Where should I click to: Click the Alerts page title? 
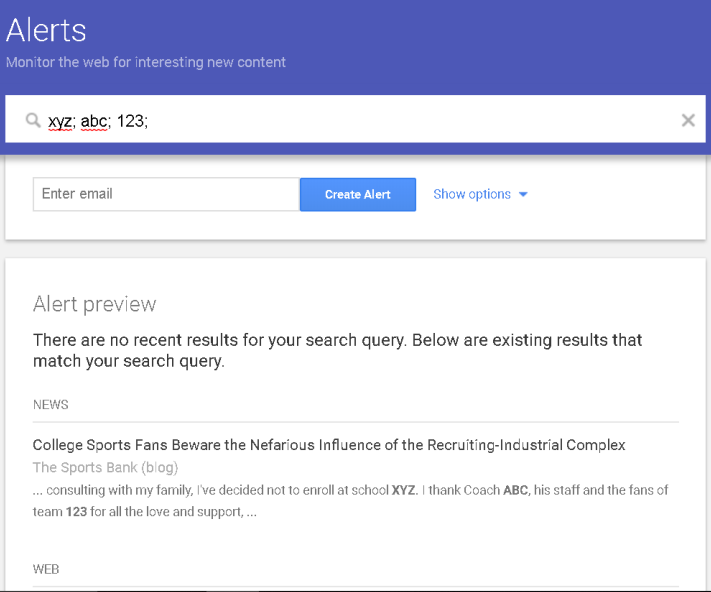(46, 30)
